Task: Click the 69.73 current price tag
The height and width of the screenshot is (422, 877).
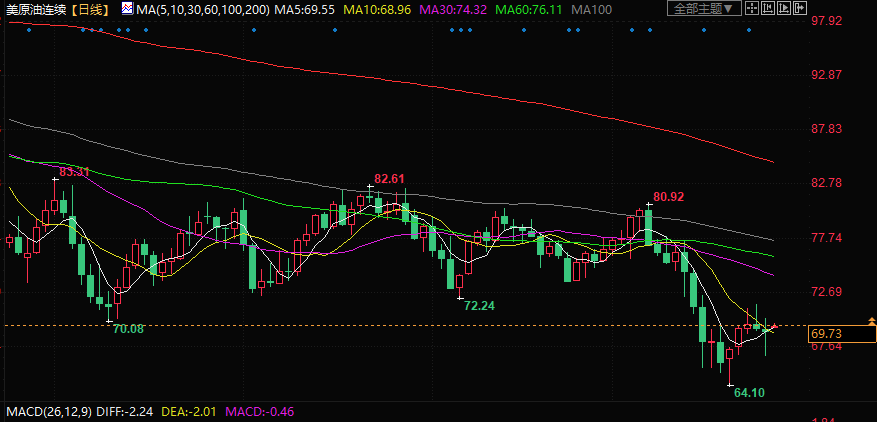Action: (x=826, y=333)
